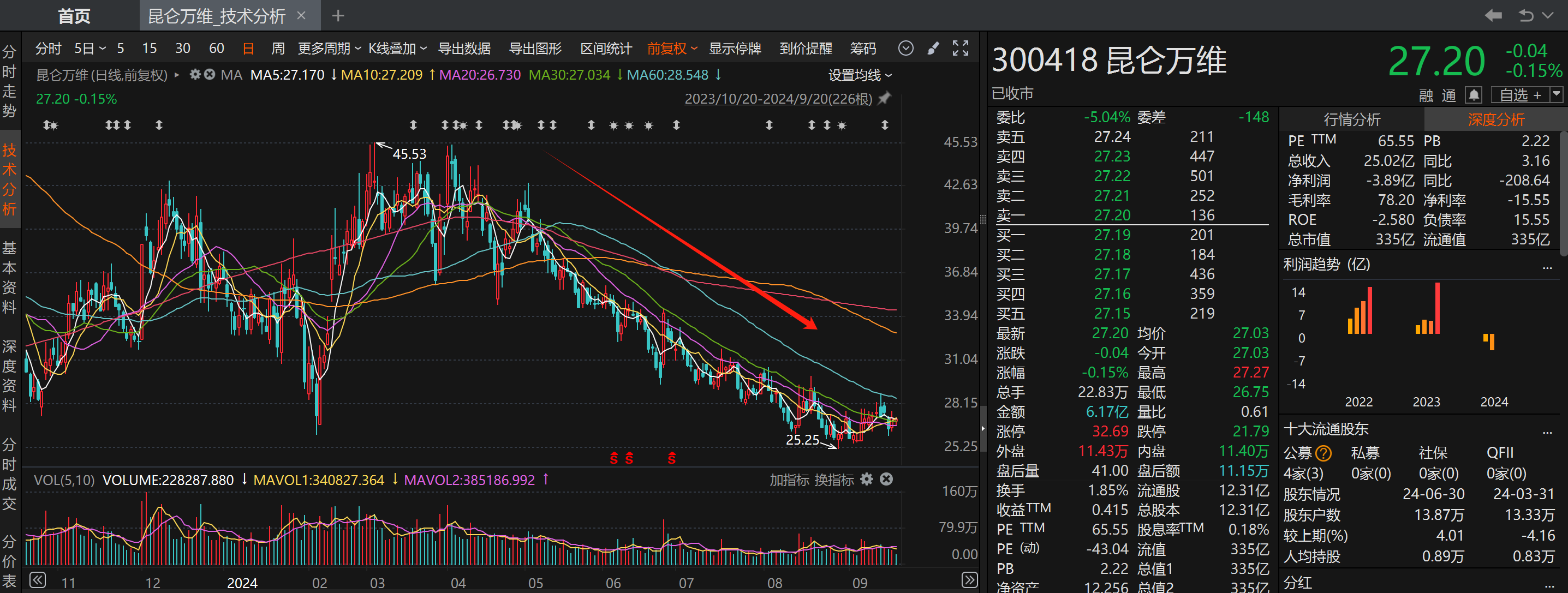
Task: Expand the 前复权 adjustment dropdown
Action: (672, 49)
